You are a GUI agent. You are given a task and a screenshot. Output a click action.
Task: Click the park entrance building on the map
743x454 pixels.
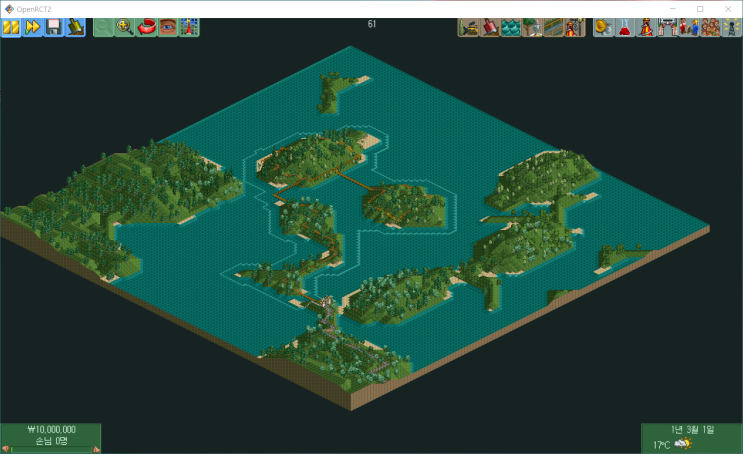326,301
